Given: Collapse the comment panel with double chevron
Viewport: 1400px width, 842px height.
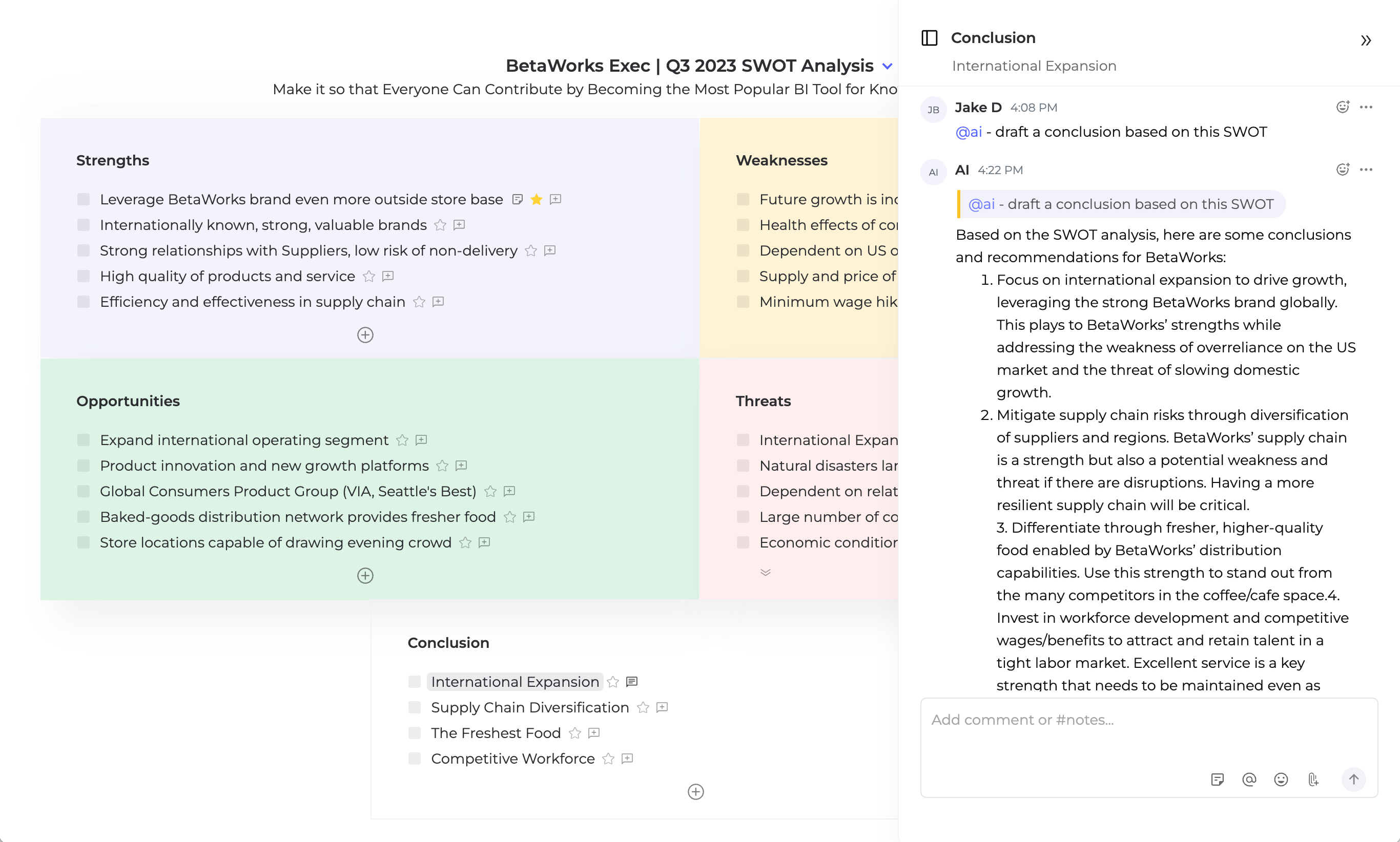Looking at the screenshot, I should [1366, 40].
